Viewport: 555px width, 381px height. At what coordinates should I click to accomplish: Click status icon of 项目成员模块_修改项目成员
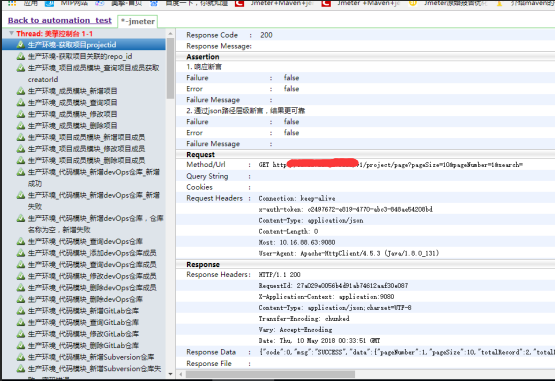tap(21, 149)
